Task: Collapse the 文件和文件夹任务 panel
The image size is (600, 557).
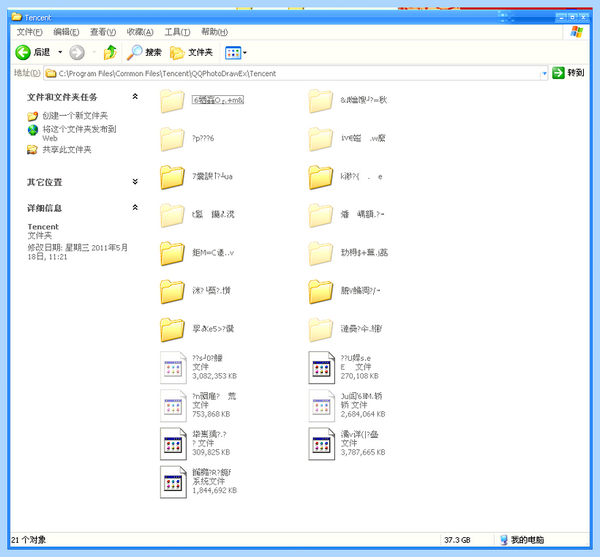Action: point(135,97)
